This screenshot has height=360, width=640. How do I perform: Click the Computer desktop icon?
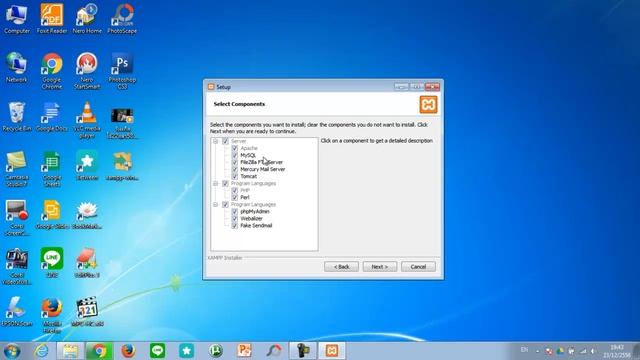[17, 19]
